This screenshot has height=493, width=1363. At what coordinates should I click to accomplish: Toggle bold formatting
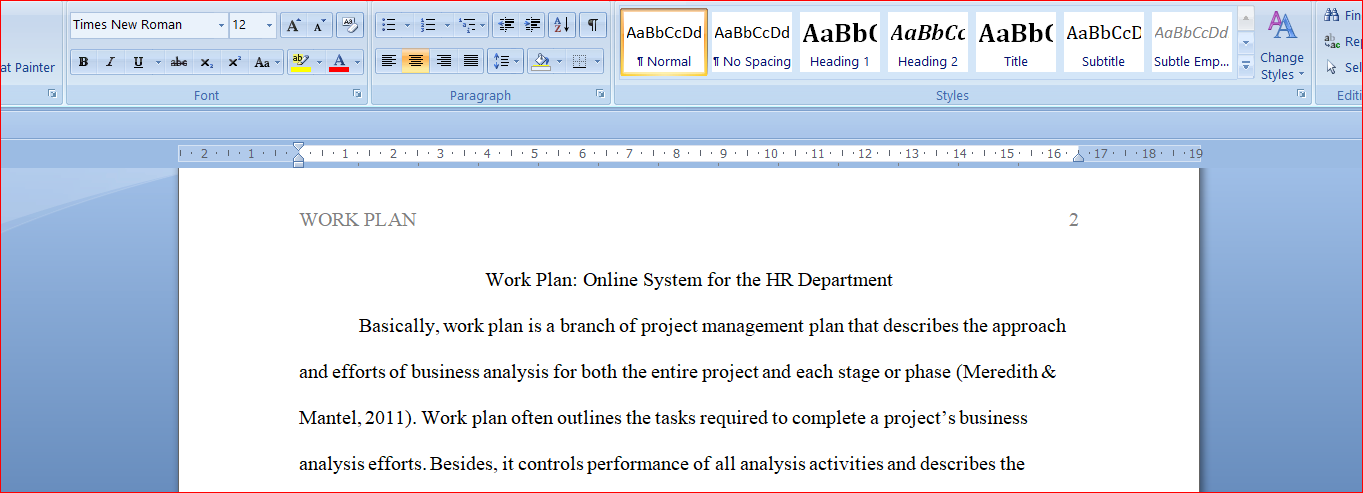[84, 62]
